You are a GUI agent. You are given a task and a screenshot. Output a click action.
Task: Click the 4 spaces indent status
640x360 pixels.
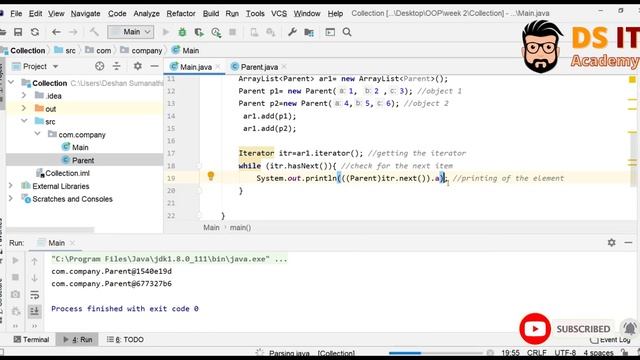tap(598, 353)
